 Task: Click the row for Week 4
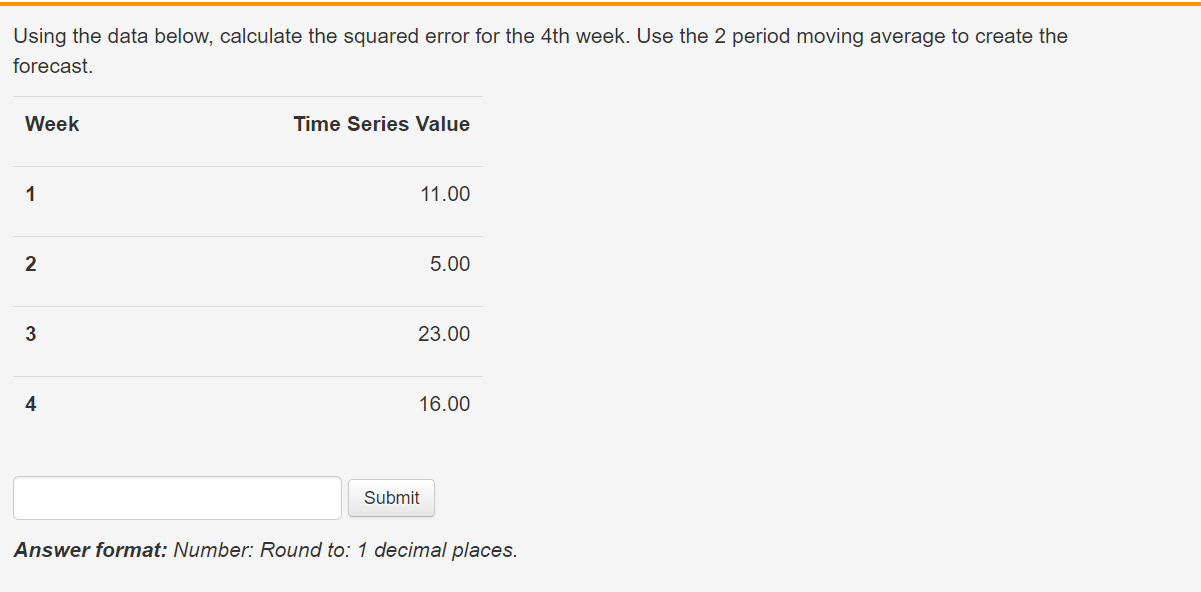point(246,404)
